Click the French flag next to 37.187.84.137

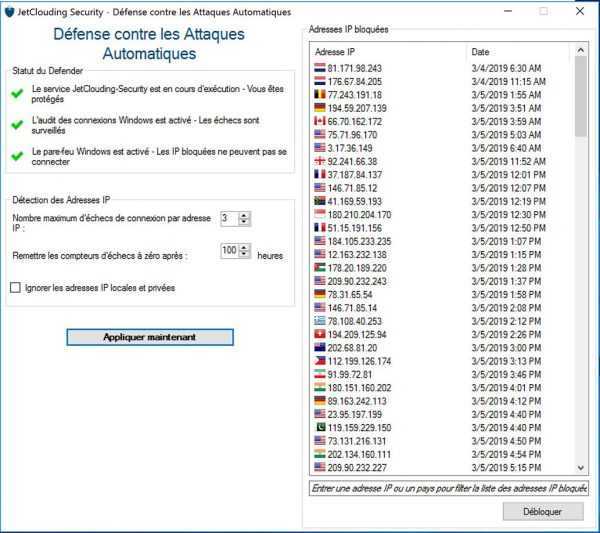pyautogui.click(x=320, y=174)
